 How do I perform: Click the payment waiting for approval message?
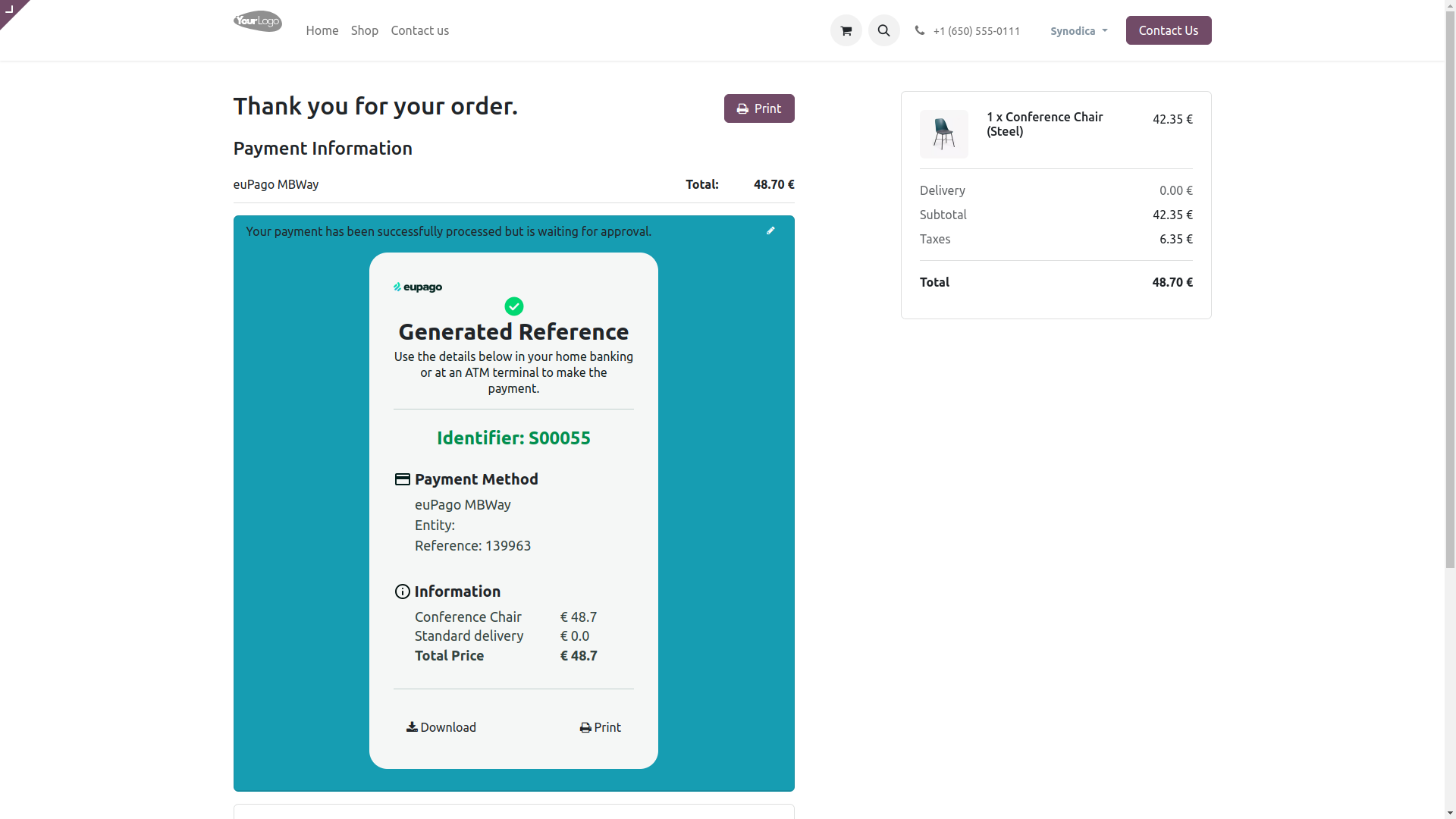click(x=448, y=231)
